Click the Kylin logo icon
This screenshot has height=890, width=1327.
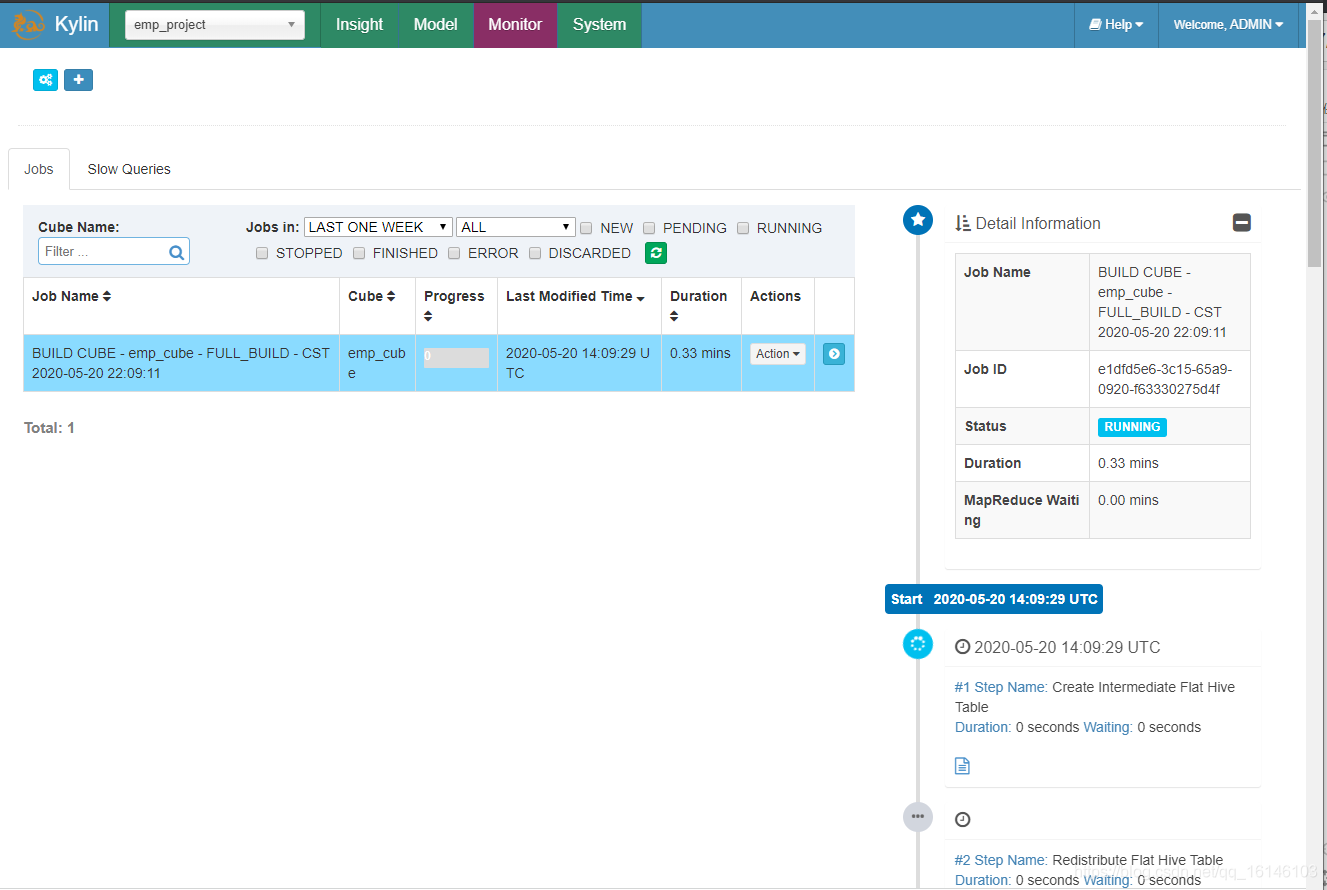(28, 24)
